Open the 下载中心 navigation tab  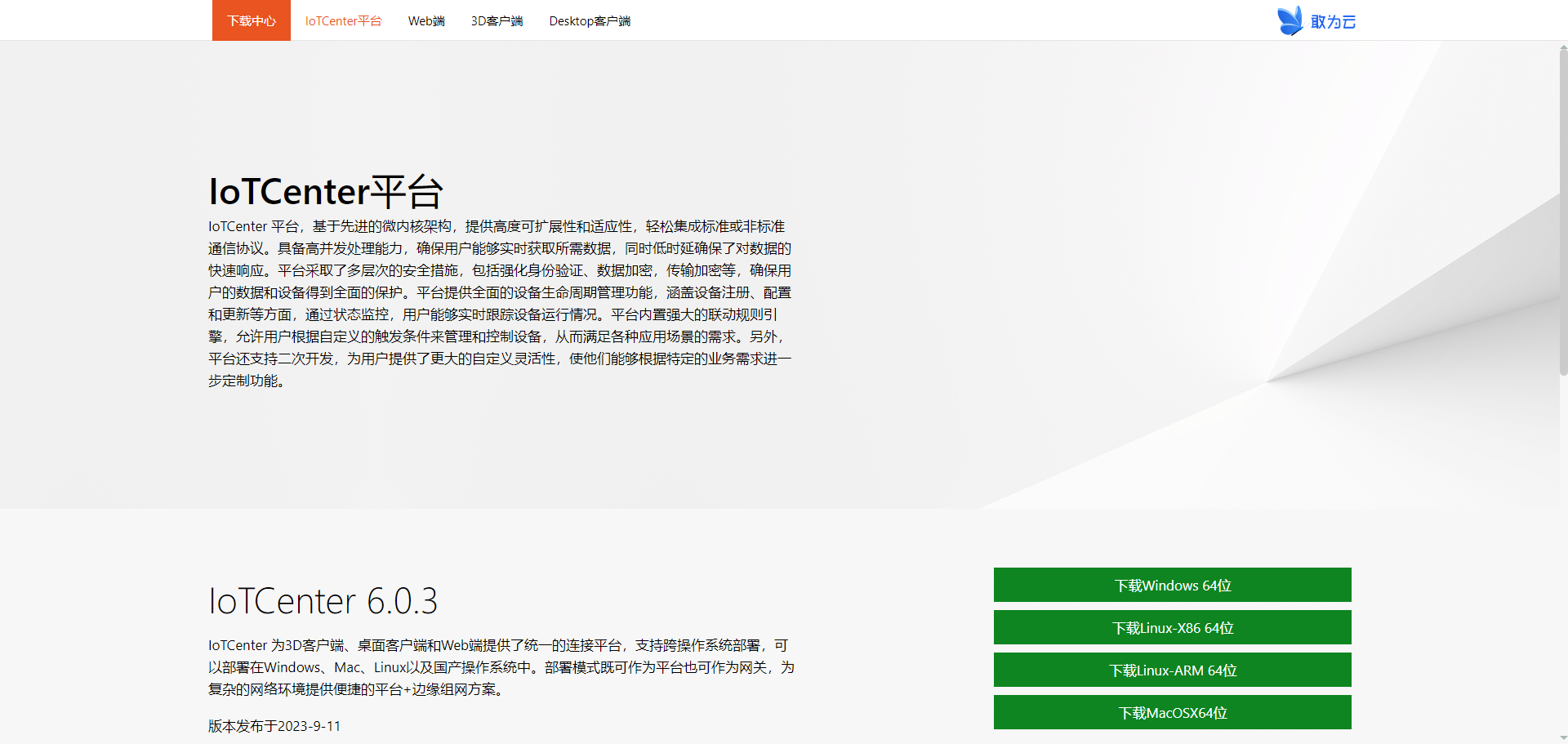pyautogui.click(x=252, y=20)
